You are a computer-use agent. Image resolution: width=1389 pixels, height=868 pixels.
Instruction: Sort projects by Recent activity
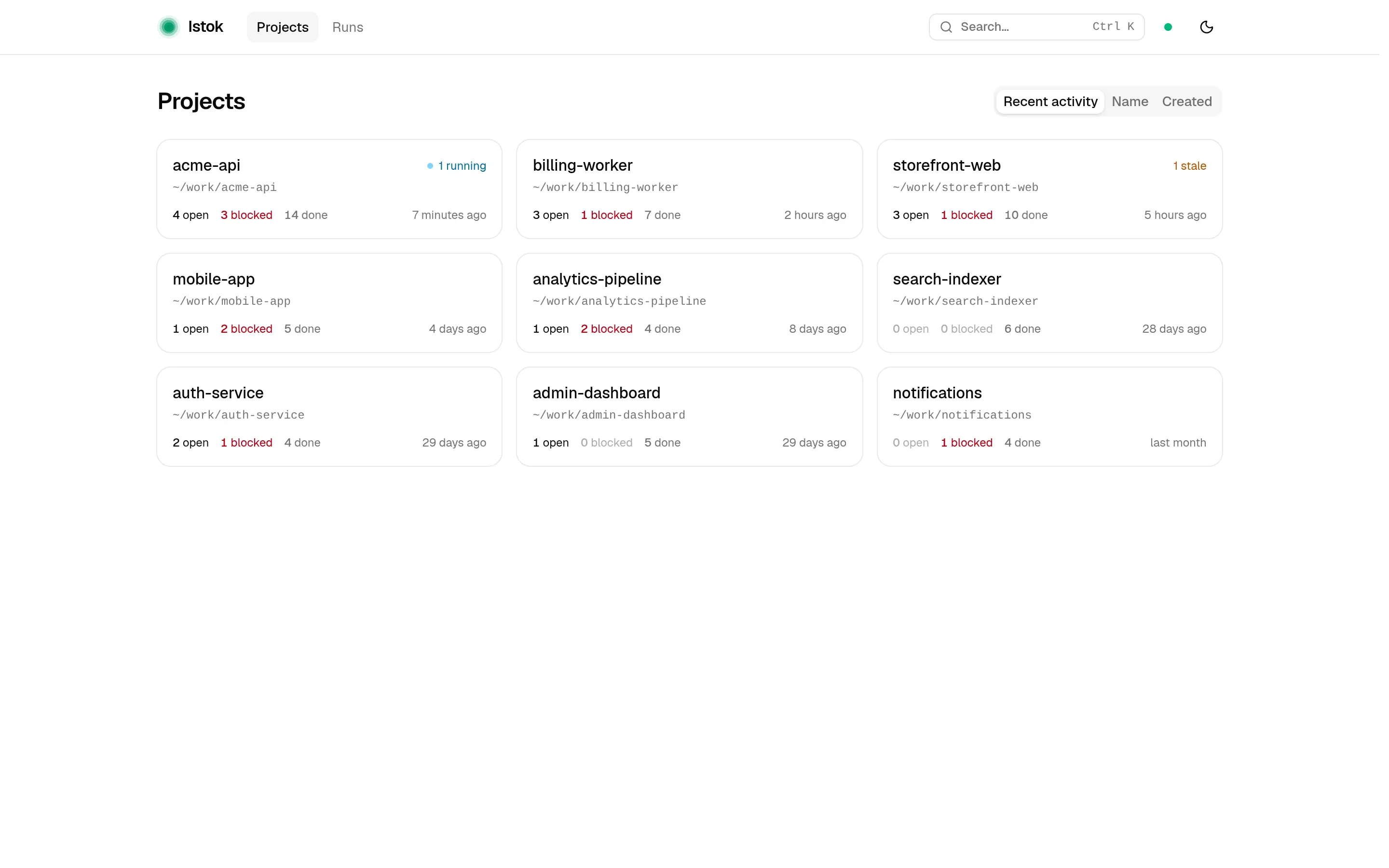(1050, 102)
